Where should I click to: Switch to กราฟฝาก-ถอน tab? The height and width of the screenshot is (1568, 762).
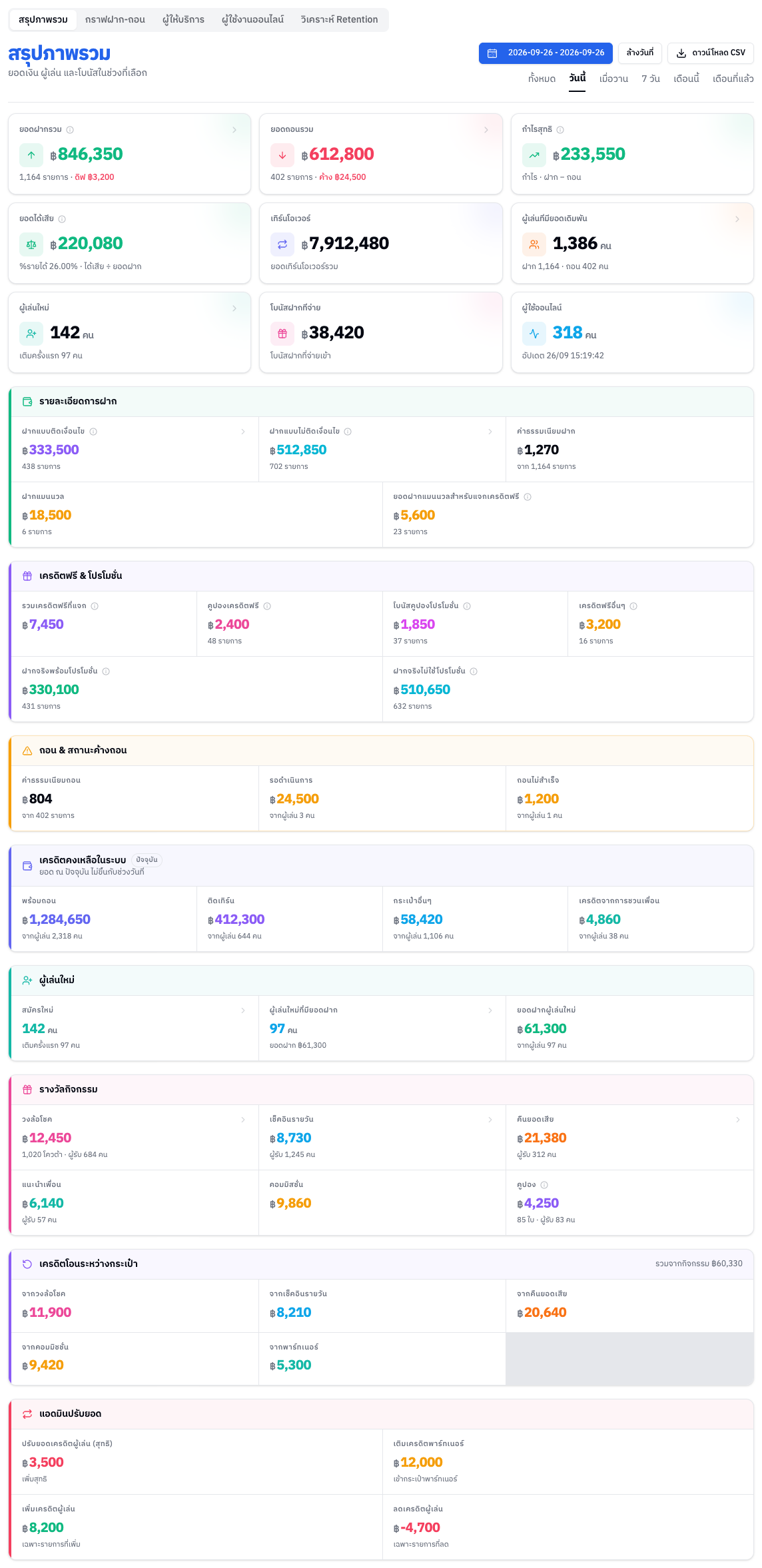tap(115, 20)
